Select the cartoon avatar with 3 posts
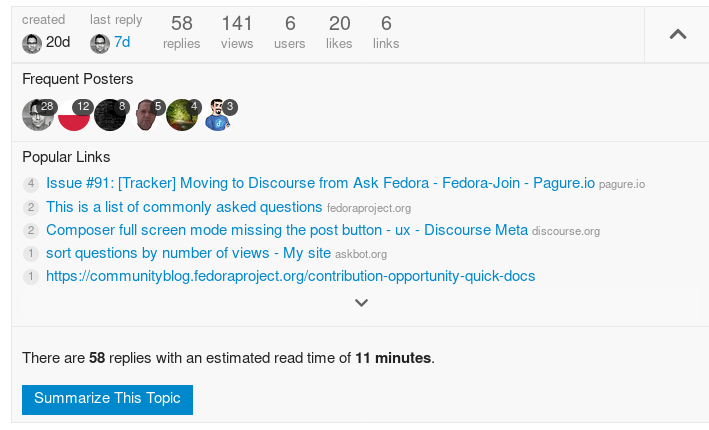This screenshot has width=709, height=430. point(219,116)
